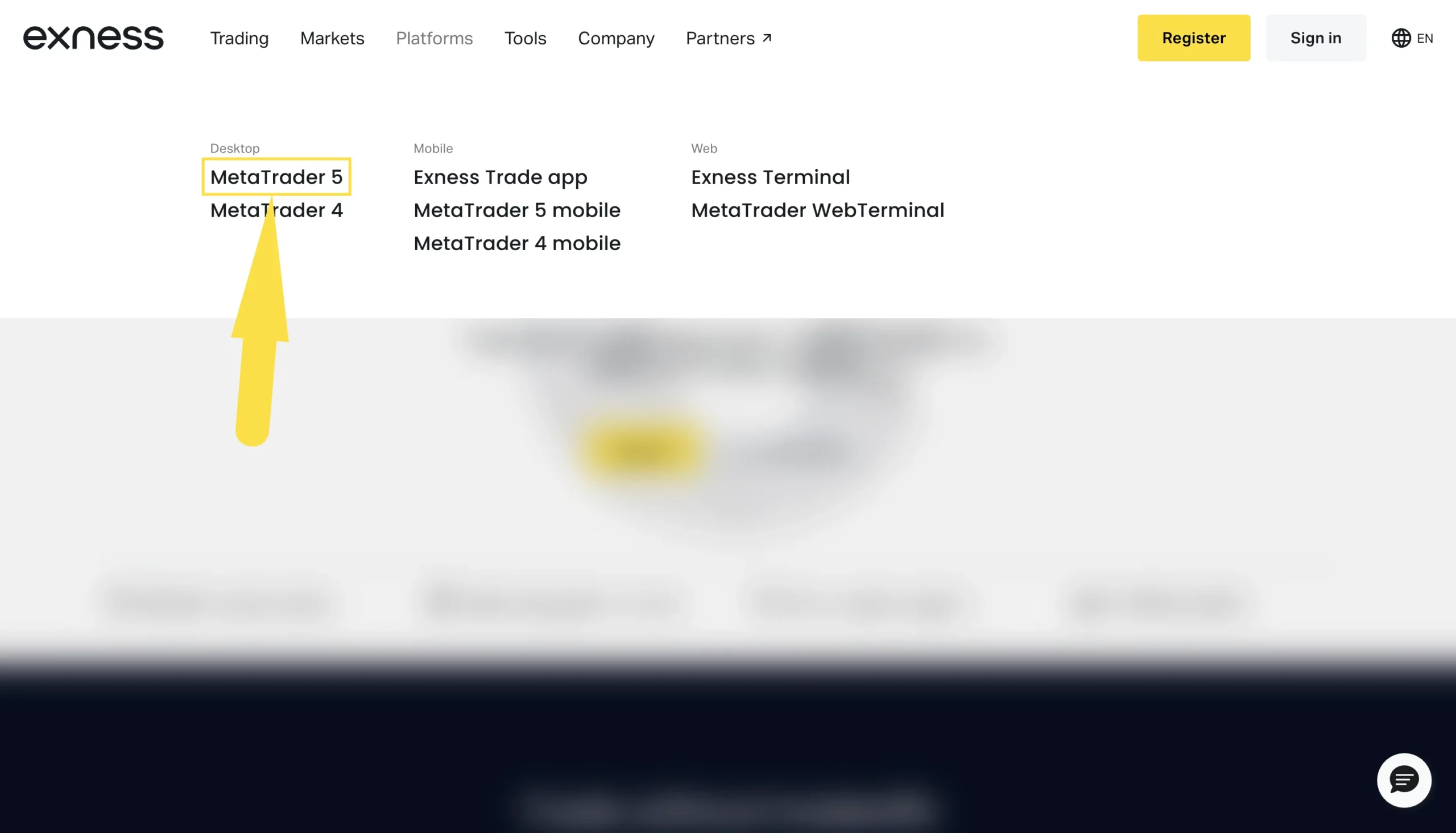Viewport: 1456px width, 833px height.
Task: Select Exness Trade app mobile option
Action: (x=500, y=177)
